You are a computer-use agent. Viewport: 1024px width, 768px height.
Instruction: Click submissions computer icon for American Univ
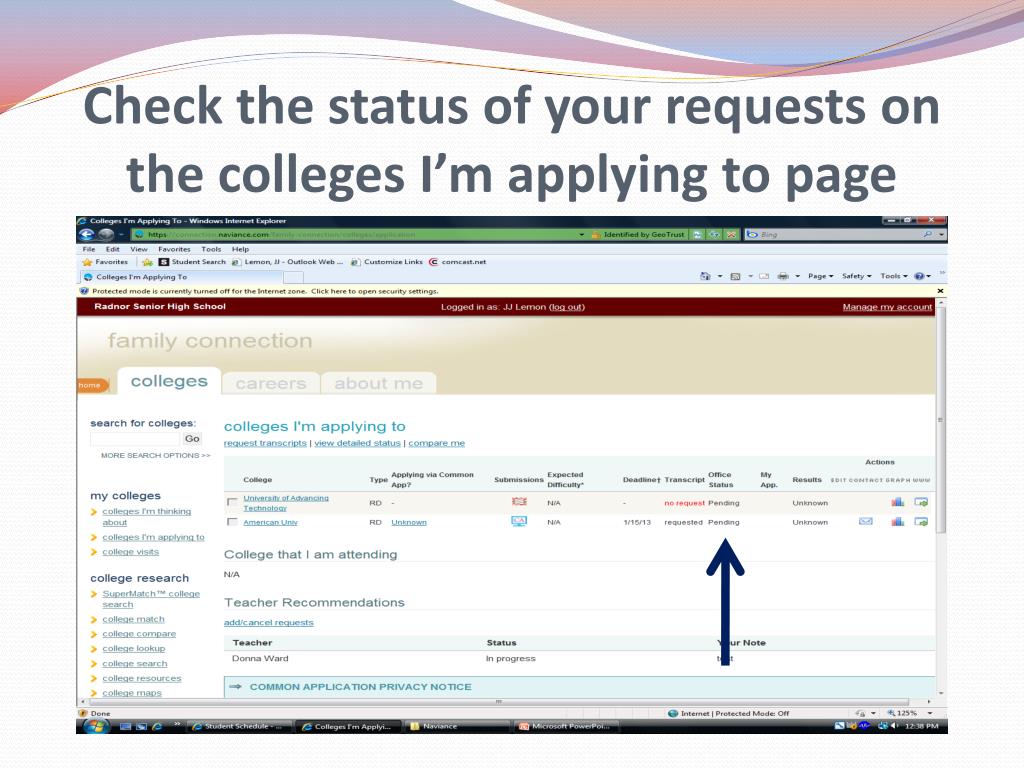(x=519, y=521)
